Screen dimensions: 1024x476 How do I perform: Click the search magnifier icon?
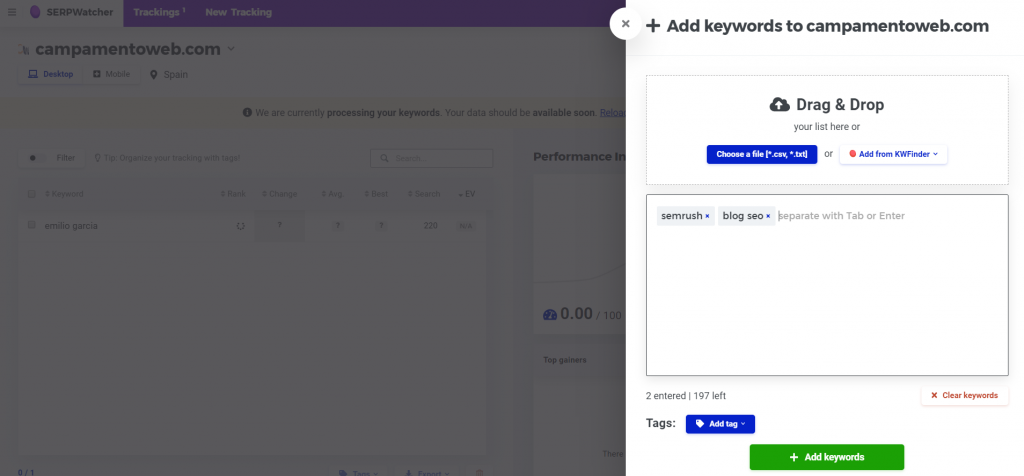coord(385,159)
